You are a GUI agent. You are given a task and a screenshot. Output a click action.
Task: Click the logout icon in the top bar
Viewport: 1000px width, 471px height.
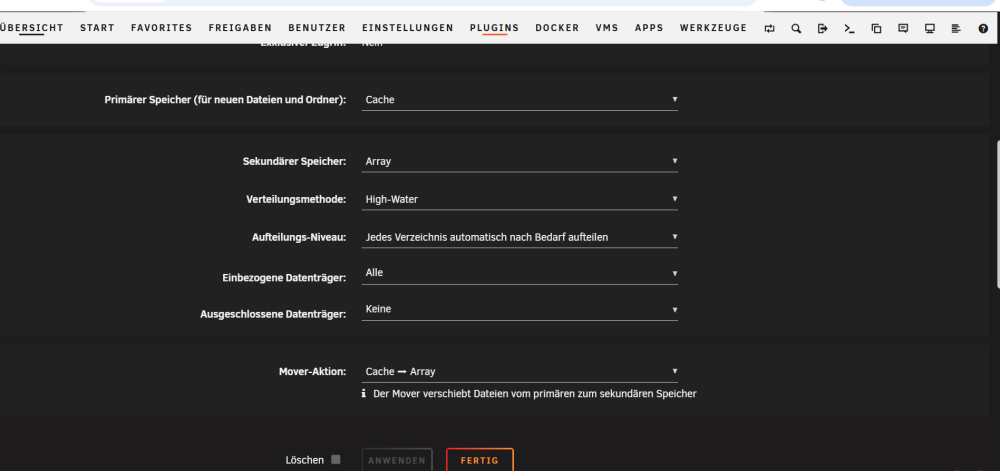(823, 28)
